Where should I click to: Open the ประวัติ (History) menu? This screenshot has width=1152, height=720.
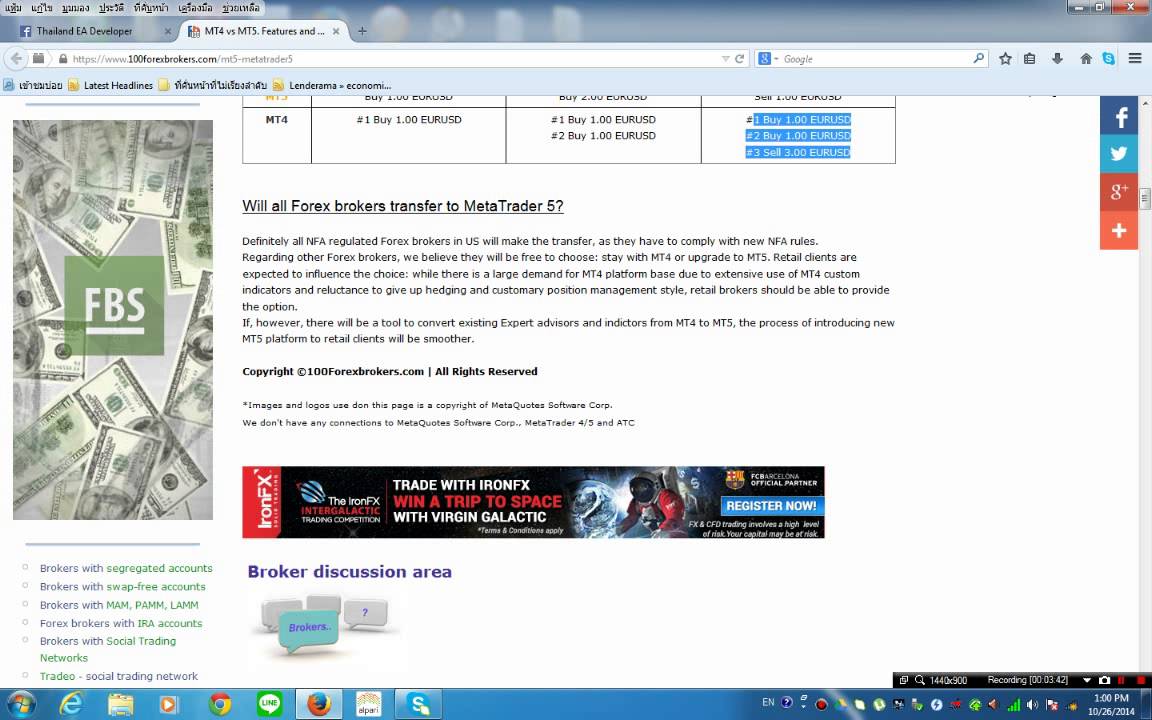coord(111,8)
